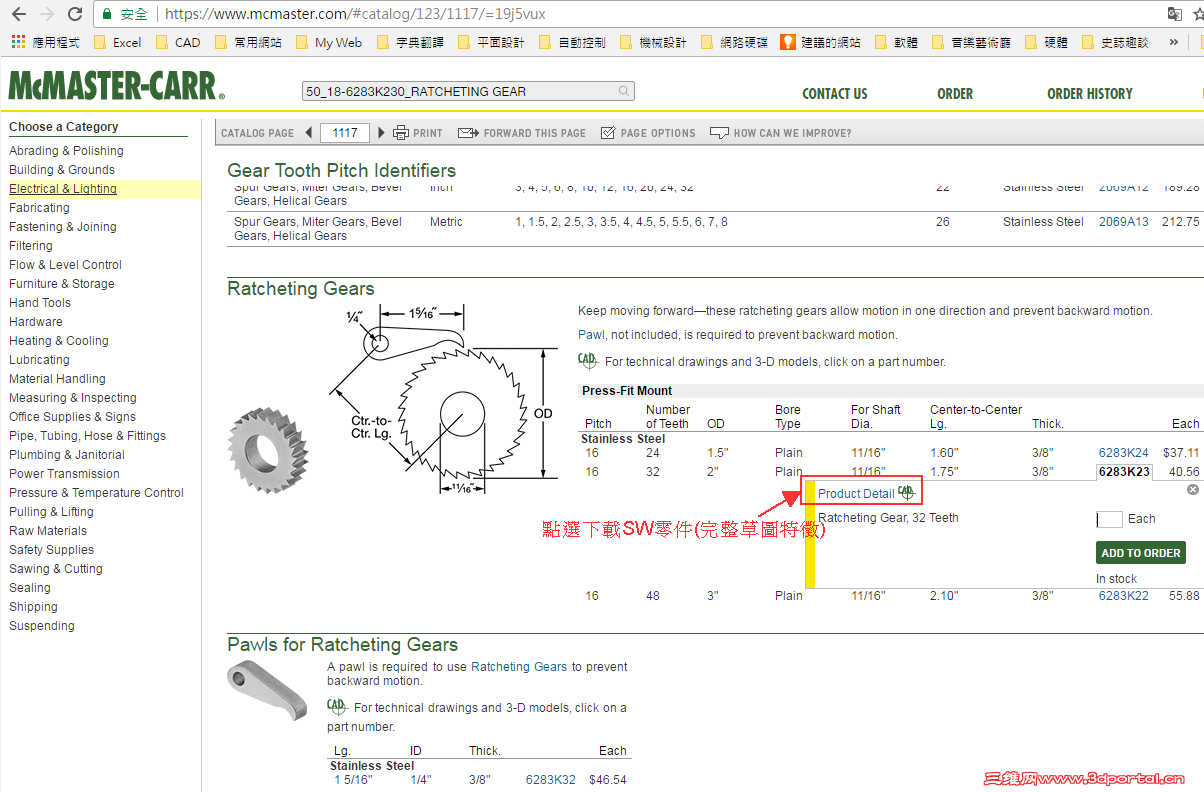The image size is (1204, 792).
Task: Open the My Web bookmark folder
Action: [x=328, y=42]
